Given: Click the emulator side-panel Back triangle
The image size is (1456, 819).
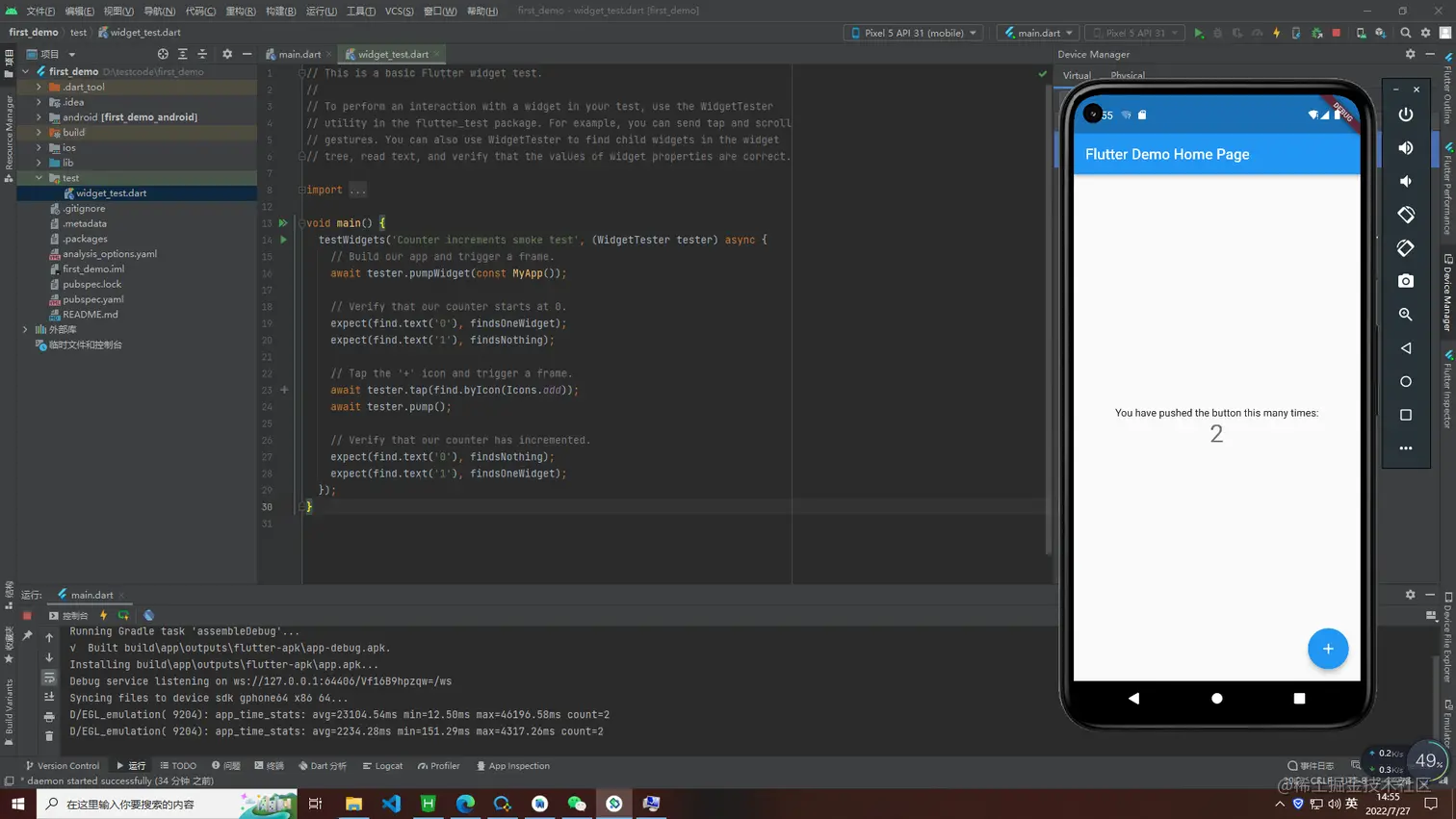Looking at the screenshot, I should (x=1406, y=348).
